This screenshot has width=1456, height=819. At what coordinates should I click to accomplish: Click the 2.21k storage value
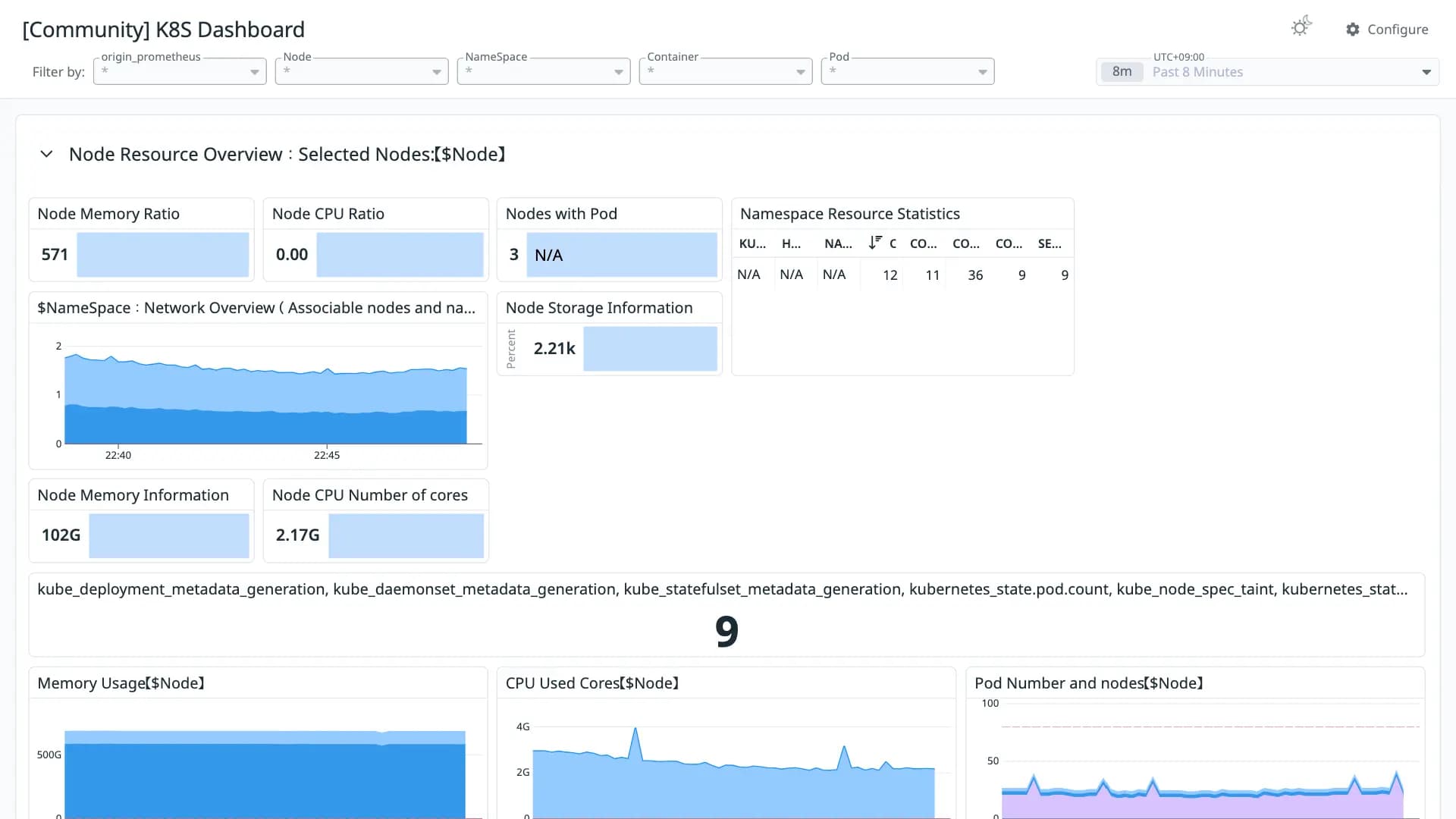(x=554, y=349)
